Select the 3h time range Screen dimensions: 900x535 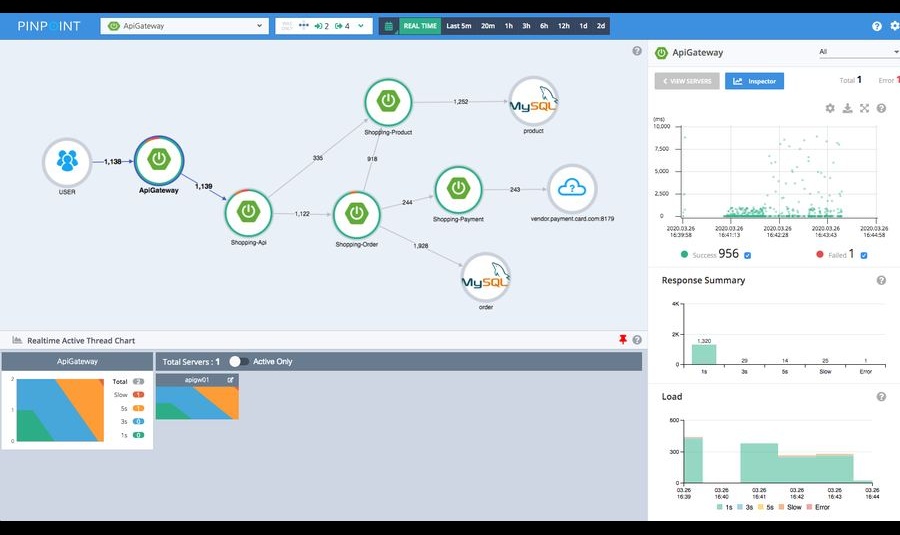pos(526,26)
